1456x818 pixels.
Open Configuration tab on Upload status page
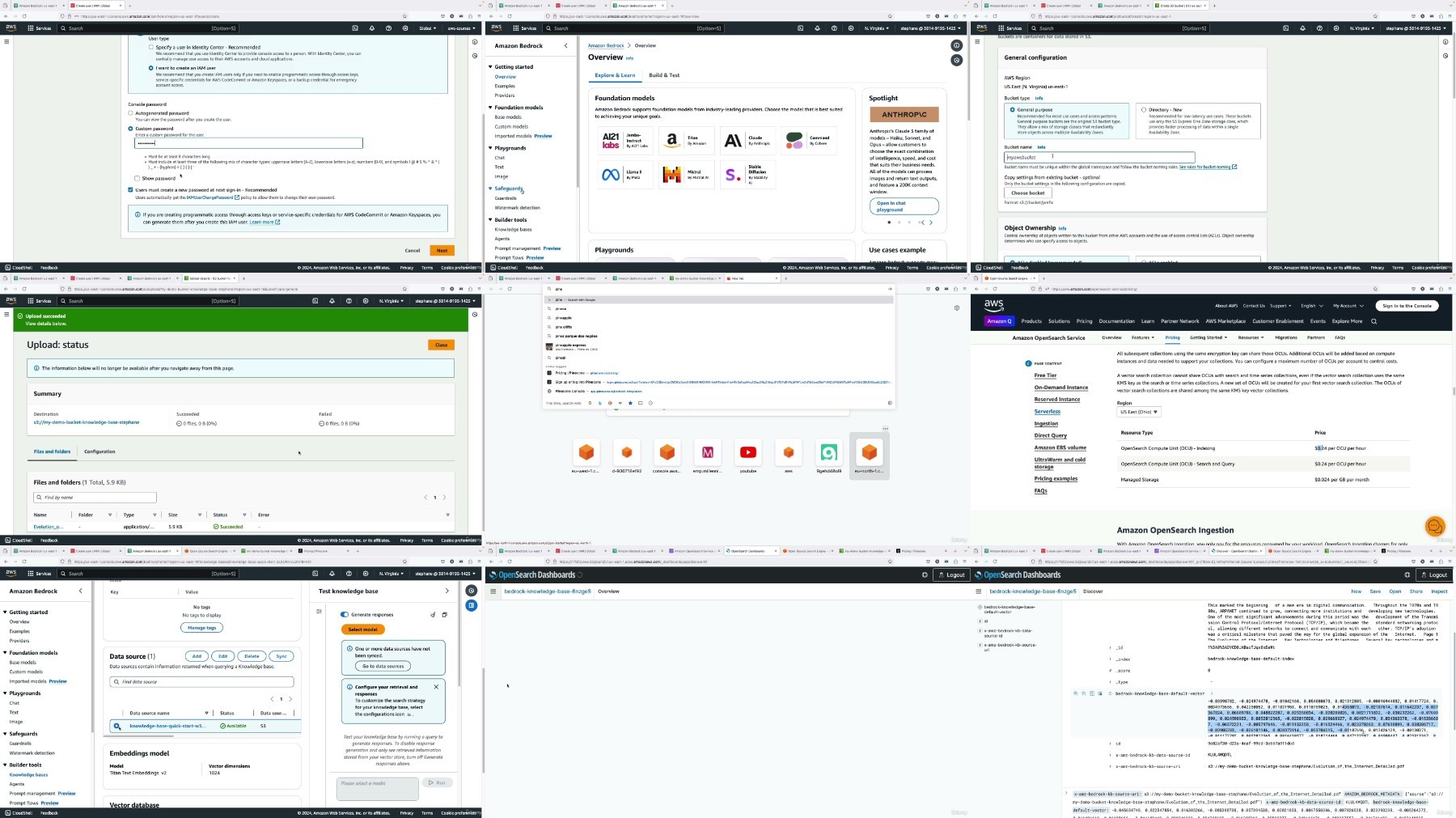[x=99, y=451]
